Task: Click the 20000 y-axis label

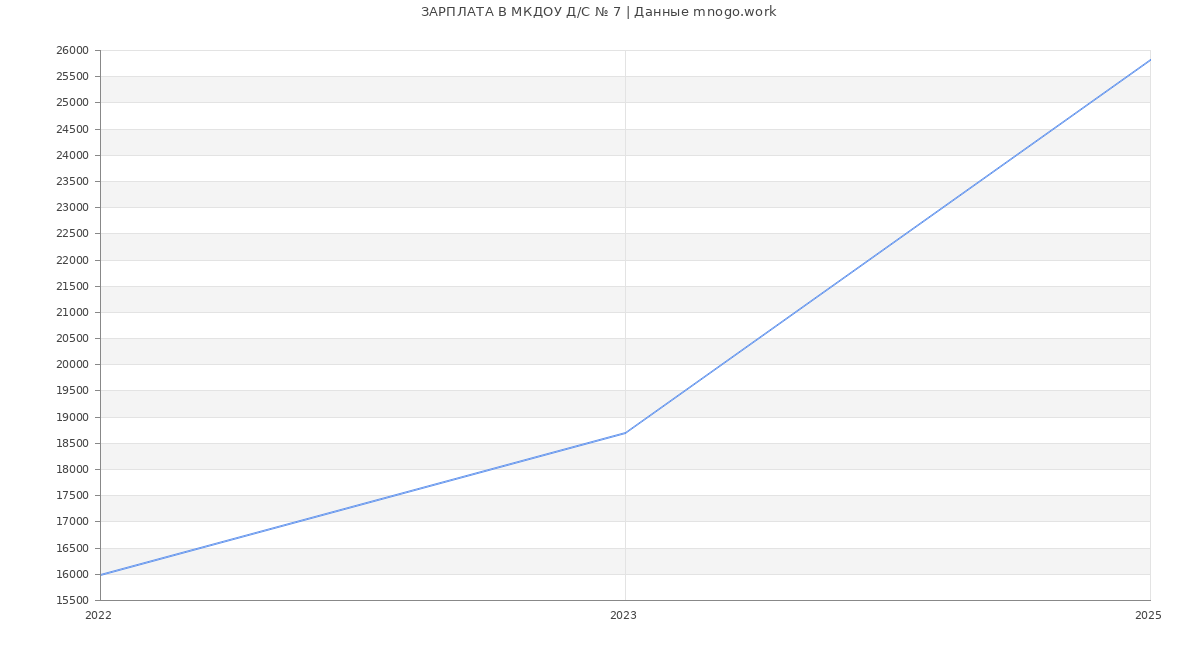Action: [x=73, y=365]
